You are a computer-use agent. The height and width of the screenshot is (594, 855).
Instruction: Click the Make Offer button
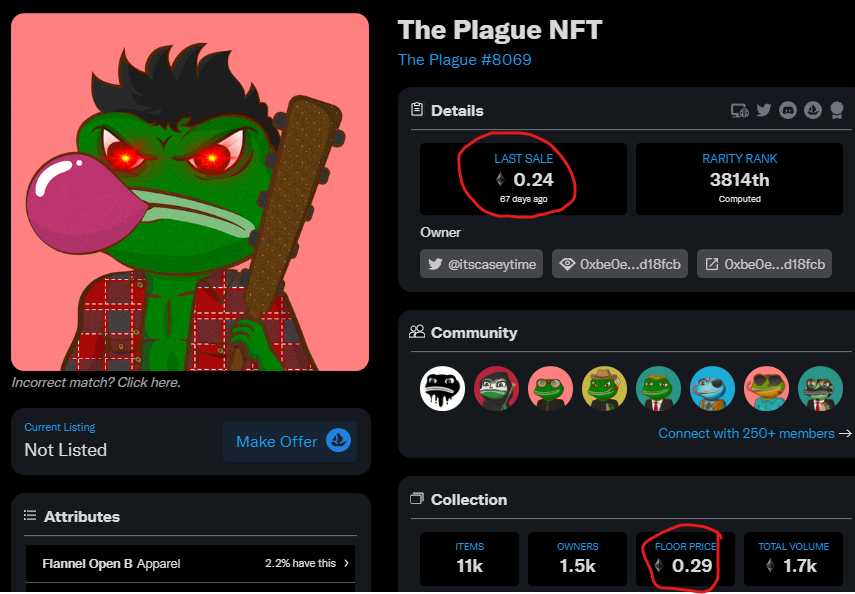coord(290,441)
